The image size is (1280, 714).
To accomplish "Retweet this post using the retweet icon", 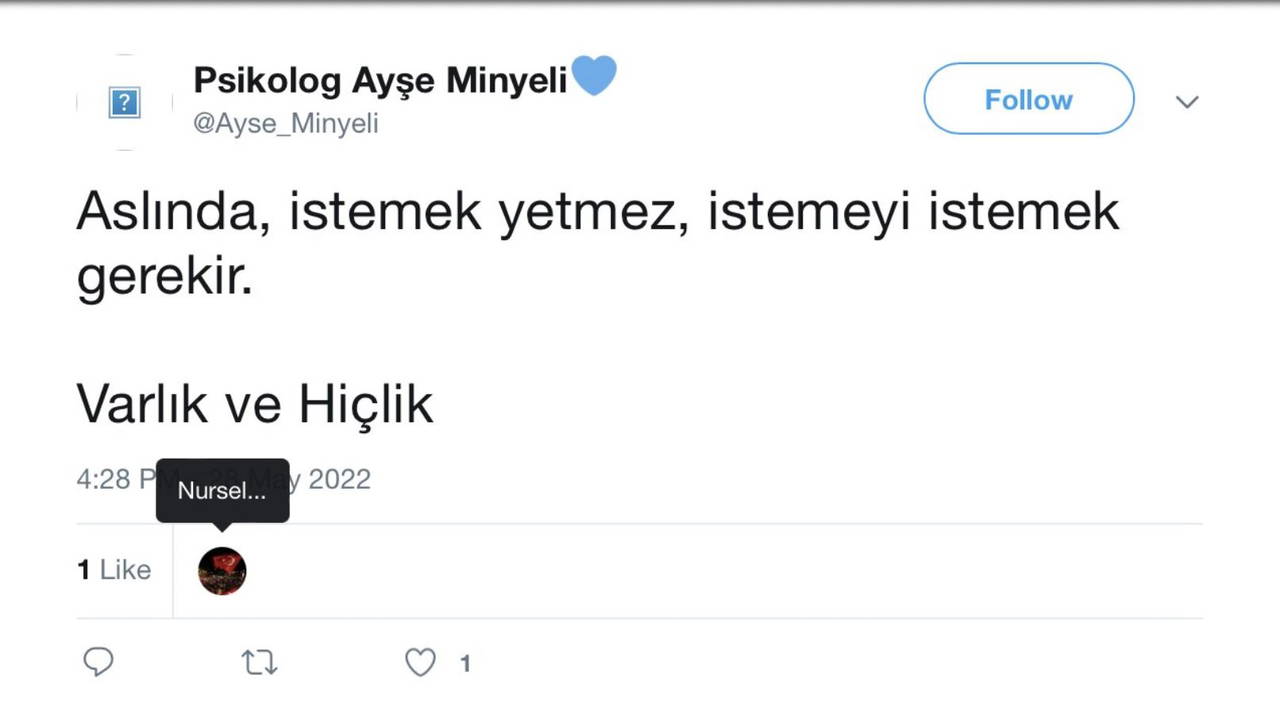I will (x=260, y=662).
